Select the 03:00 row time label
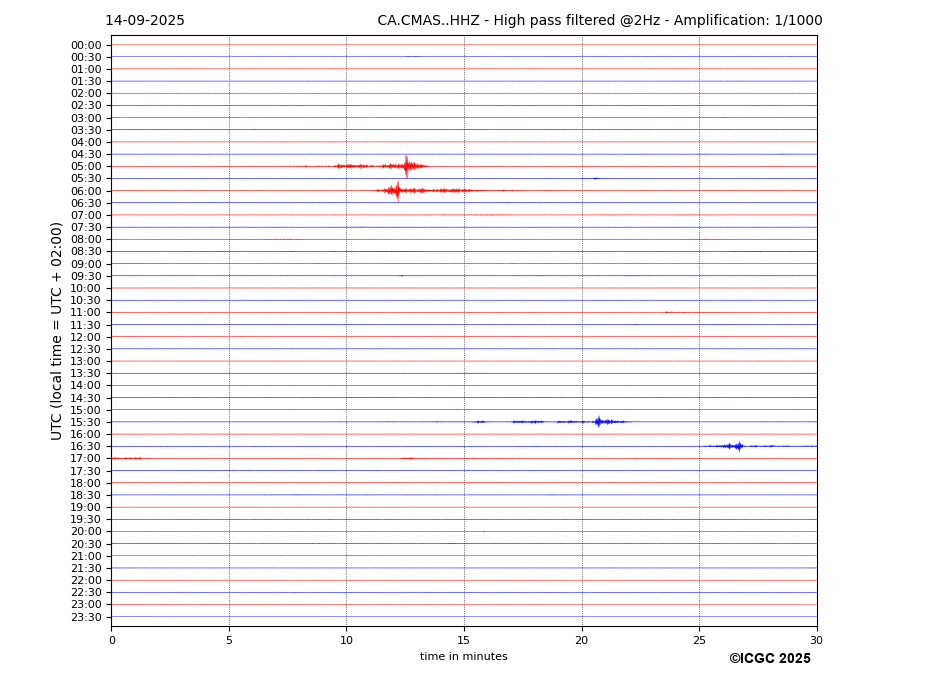Viewport: 927px width, 696px height. click(86, 118)
